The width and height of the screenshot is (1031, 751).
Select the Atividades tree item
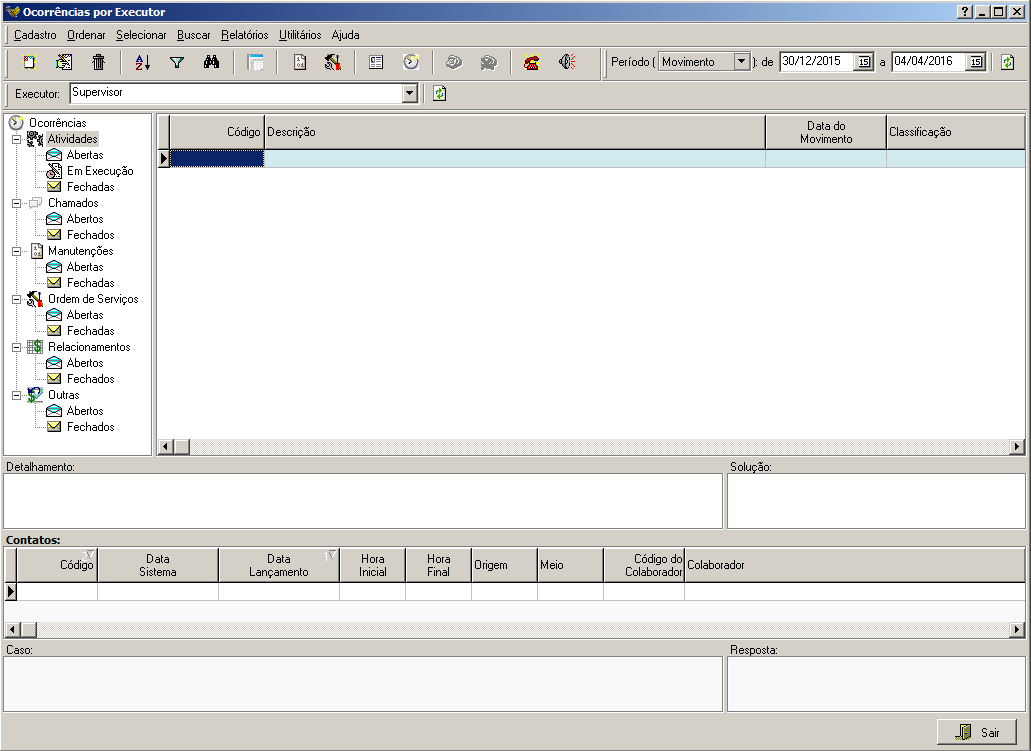coord(72,139)
